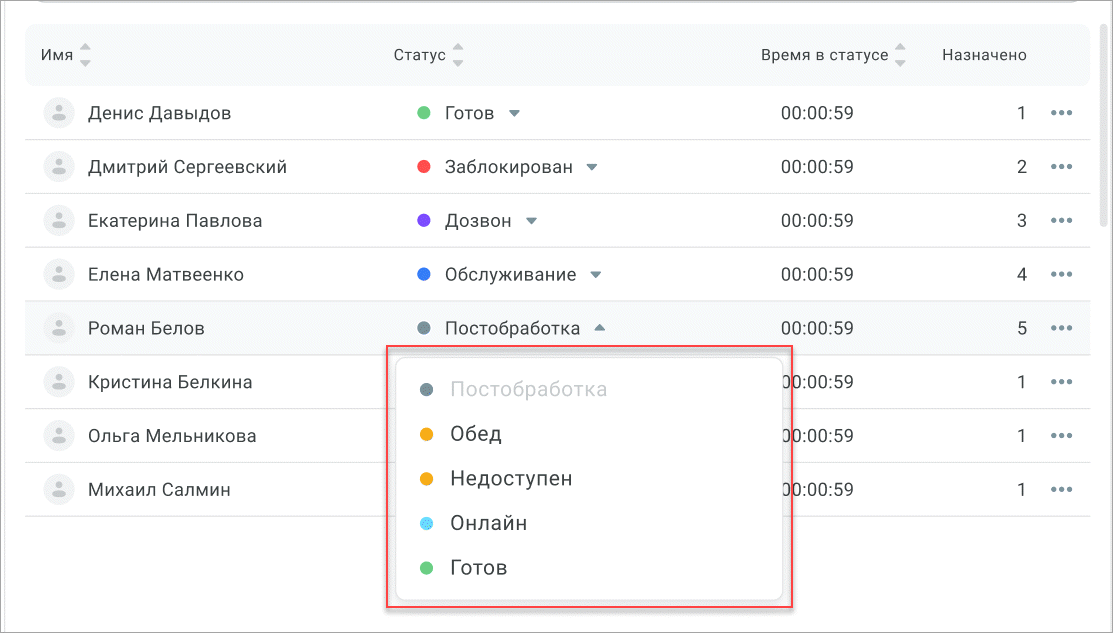The height and width of the screenshot is (633, 1113).
Task: Expand Заблокирован status dropdown arrow
Action: pos(592,167)
